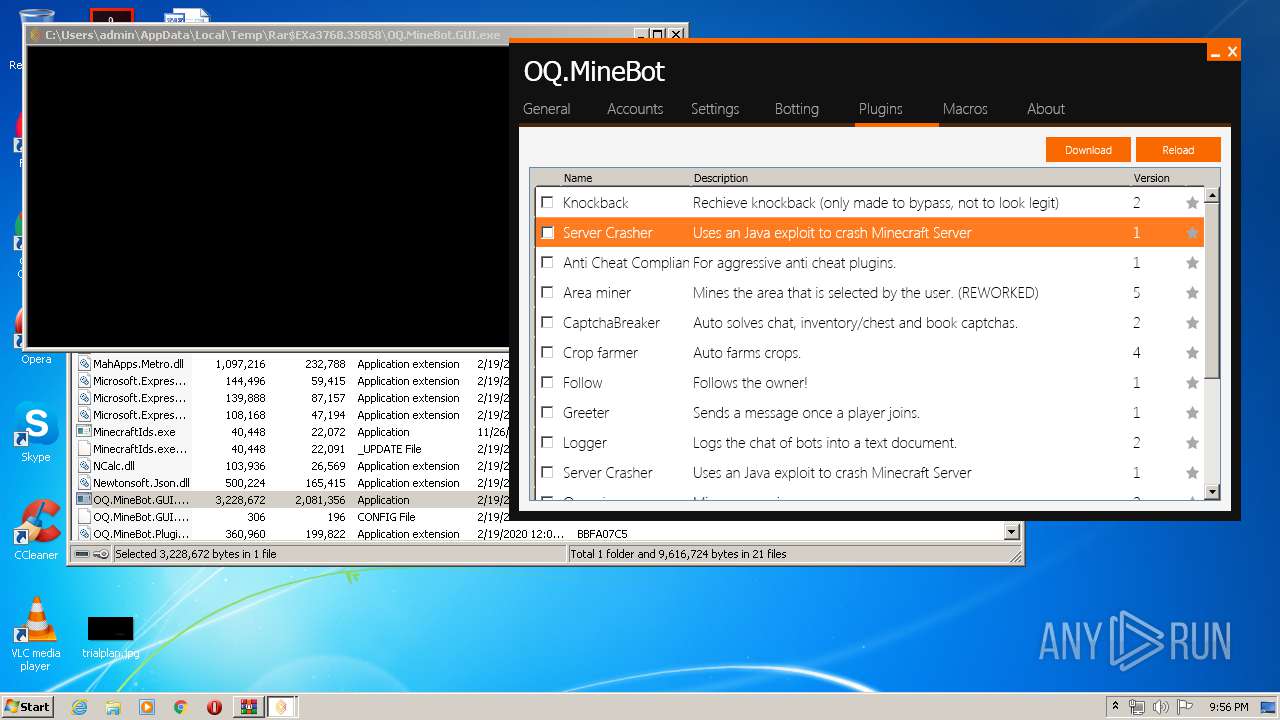Image resolution: width=1280 pixels, height=720 pixels.
Task: Sort plugins by Version column header
Action: [1151, 178]
